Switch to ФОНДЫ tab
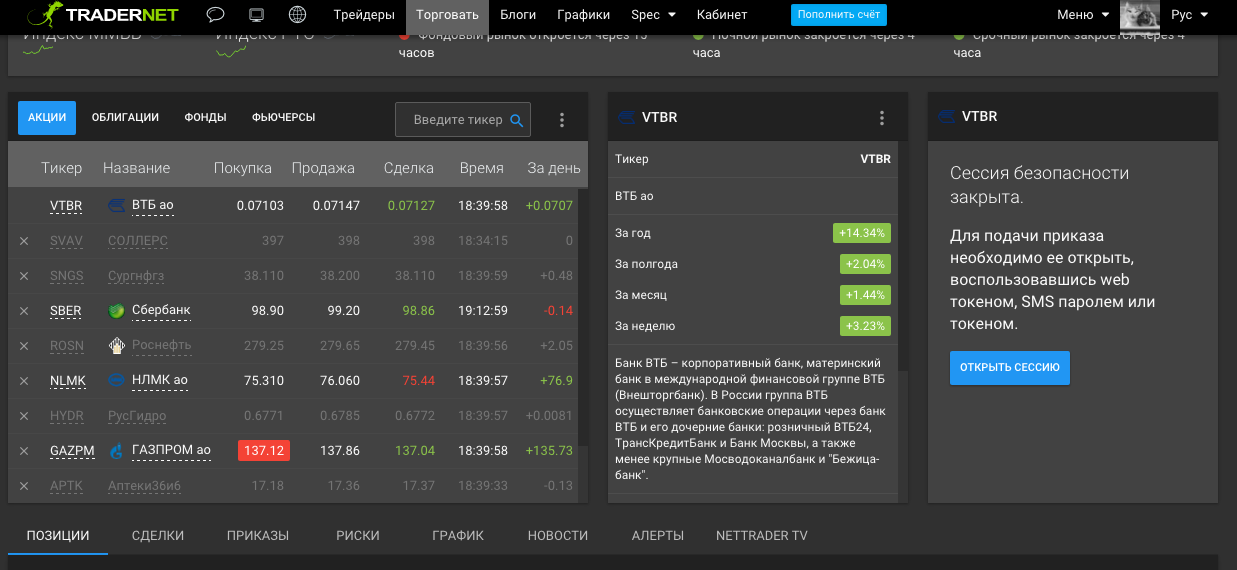The image size is (1237, 570). tap(205, 117)
